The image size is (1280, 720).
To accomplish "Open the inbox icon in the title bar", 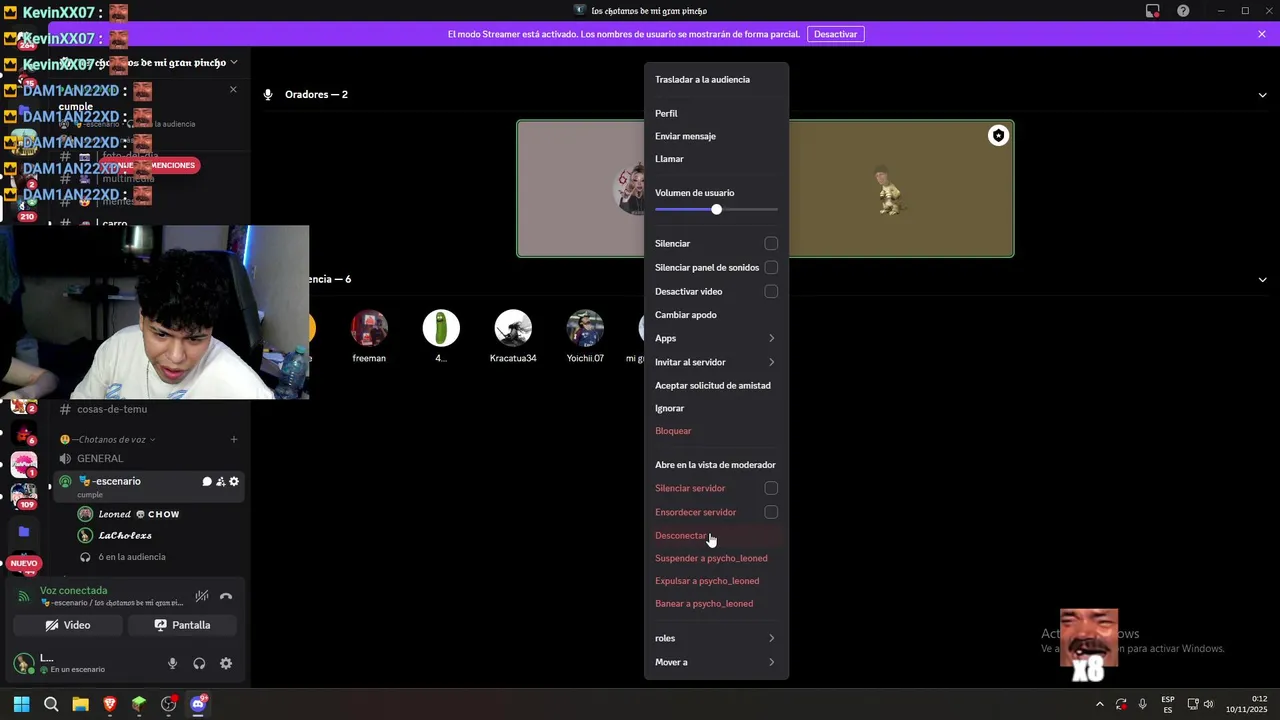I will [1153, 11].
